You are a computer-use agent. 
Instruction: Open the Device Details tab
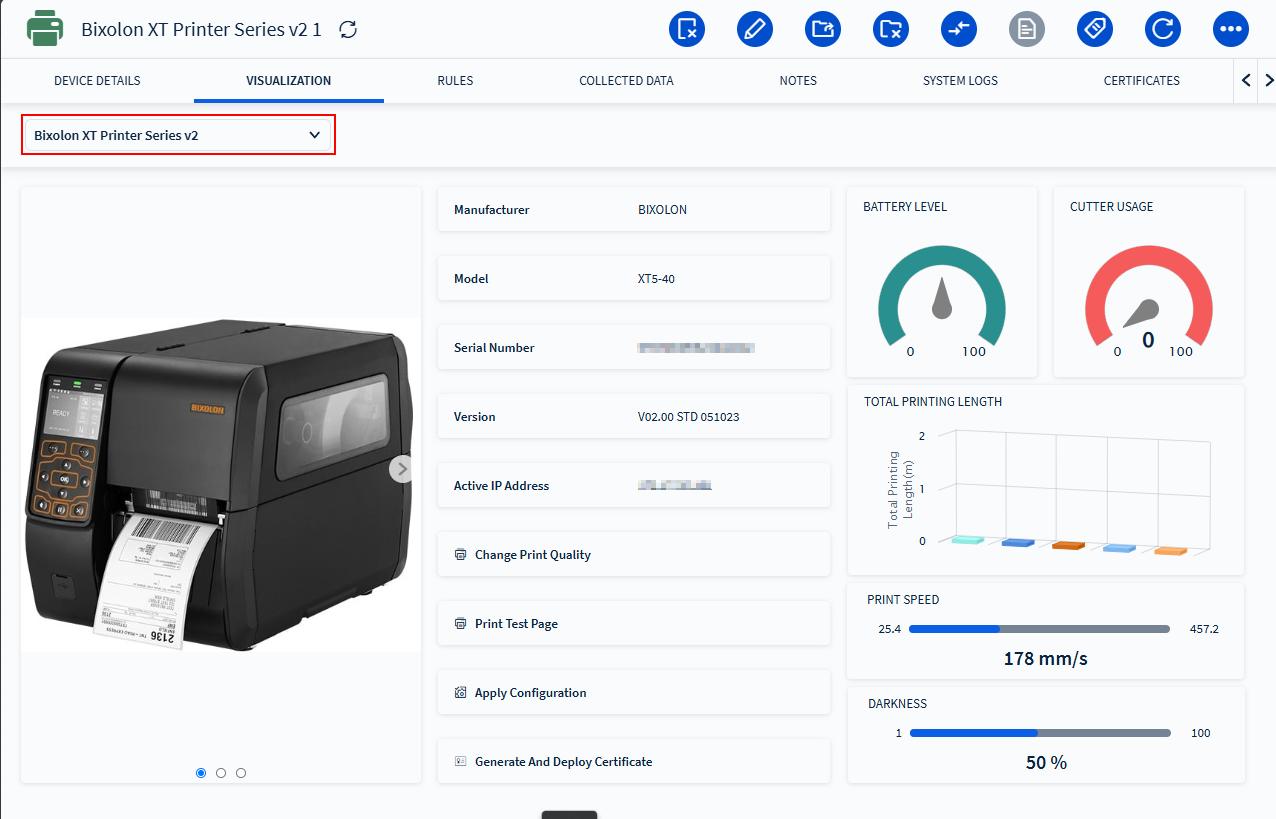click(x=97, y=81)
